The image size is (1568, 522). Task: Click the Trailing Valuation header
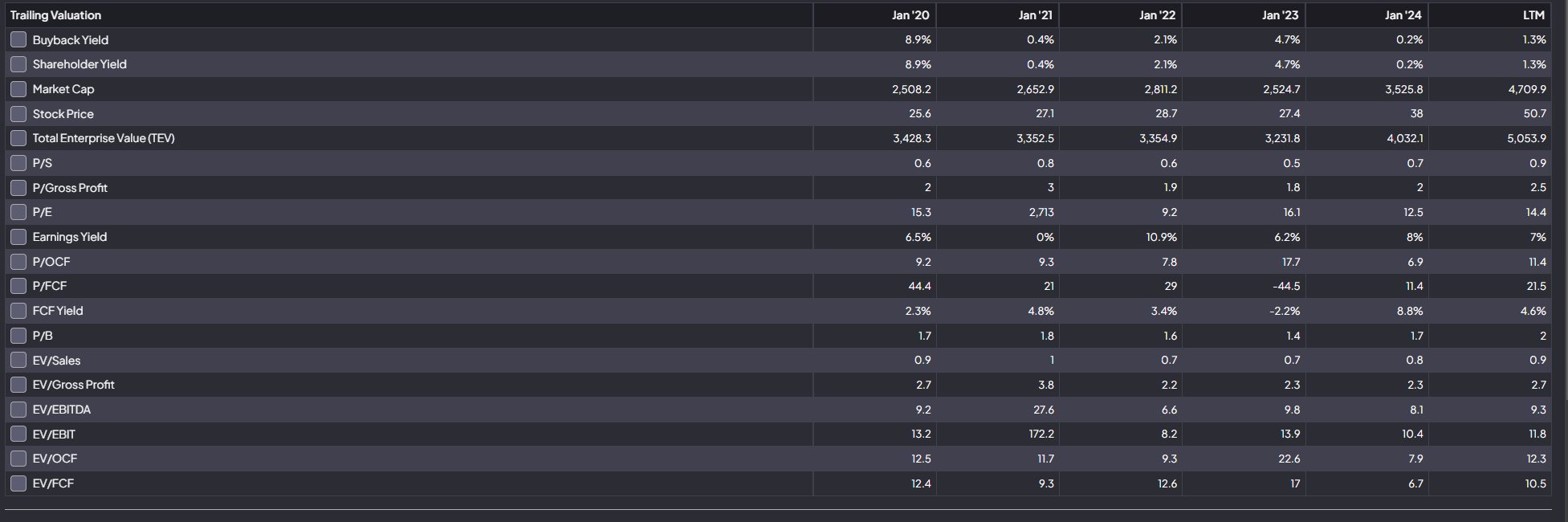pyautogui.click(x=55, y=15)
